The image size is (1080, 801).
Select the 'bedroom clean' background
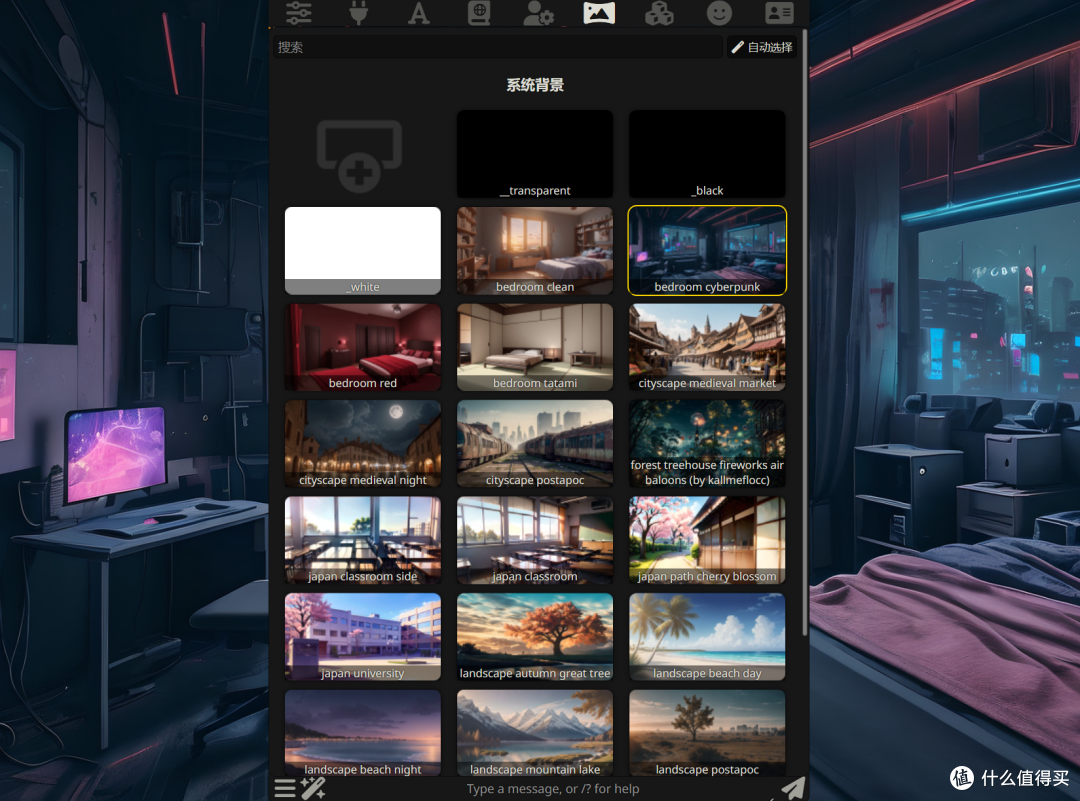point(535,250)
